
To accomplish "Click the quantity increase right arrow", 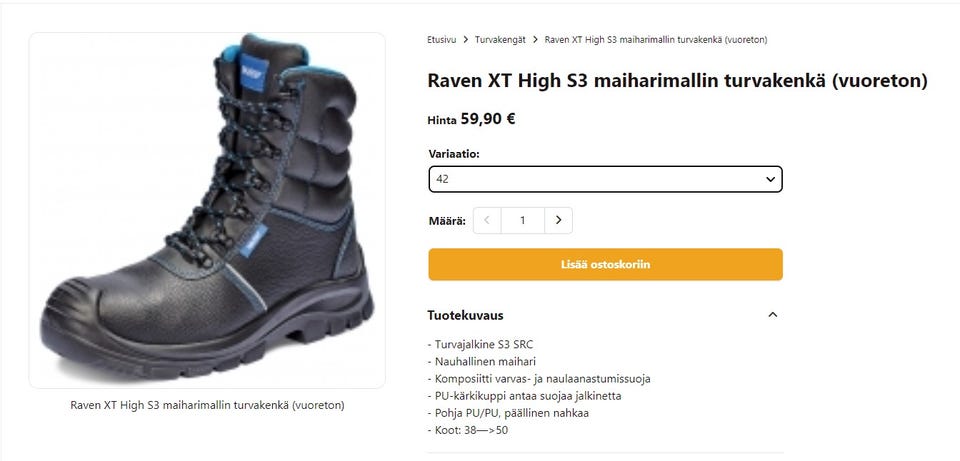I will (558, 220).
